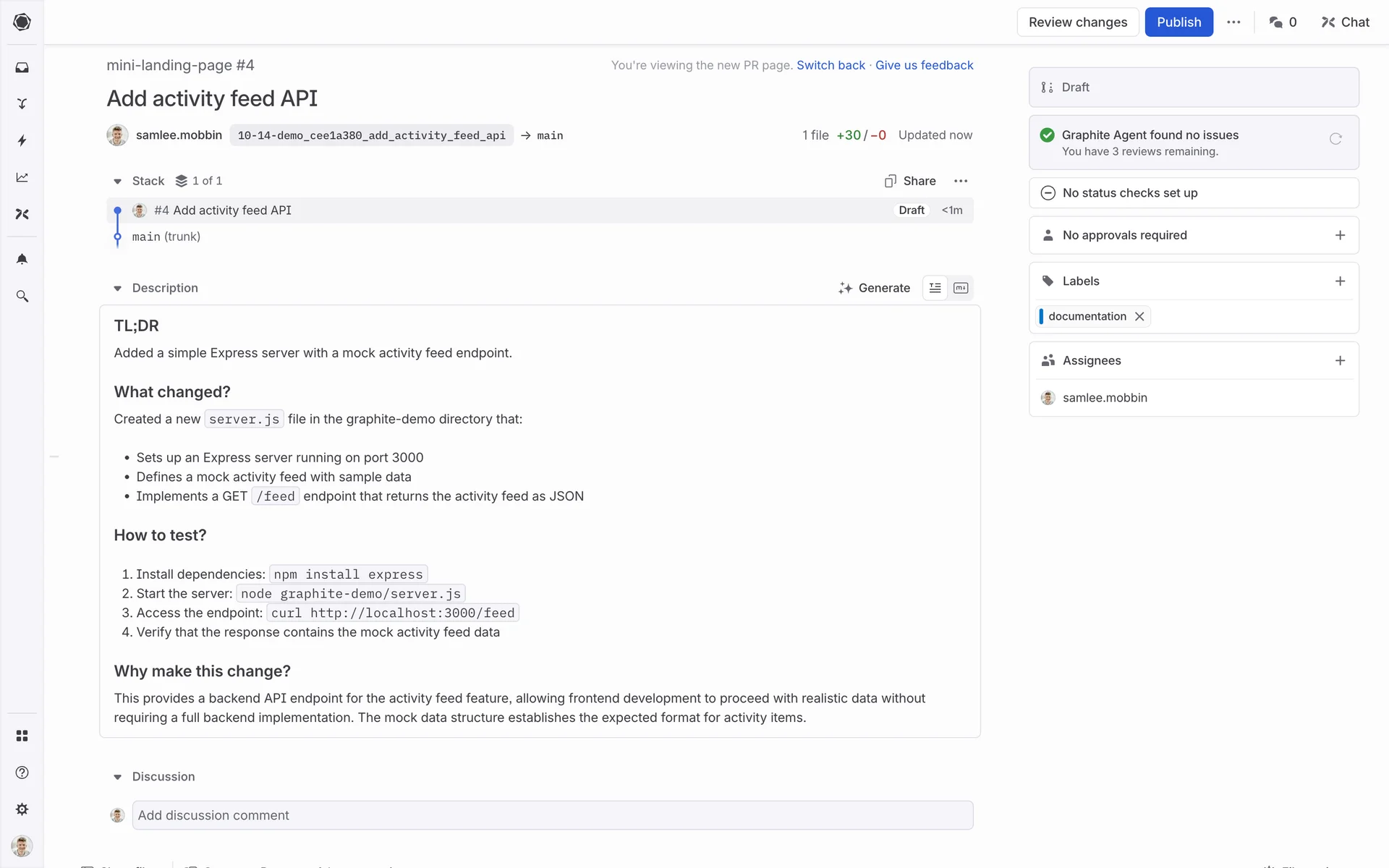Open the insights chart icon
1389x868 pixels.
tap(22, 177)
